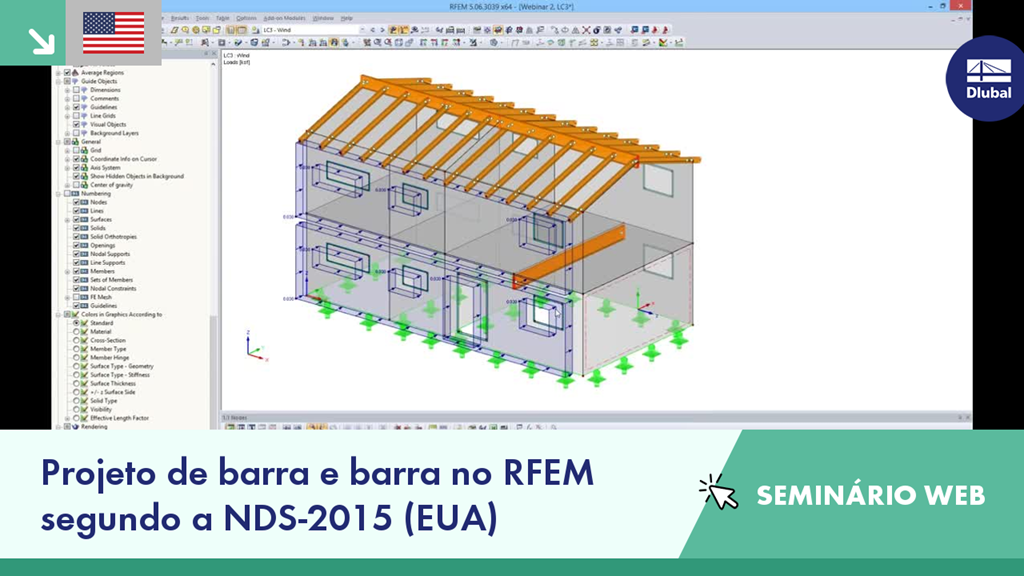Click the United States flag icon

point(114,33)
